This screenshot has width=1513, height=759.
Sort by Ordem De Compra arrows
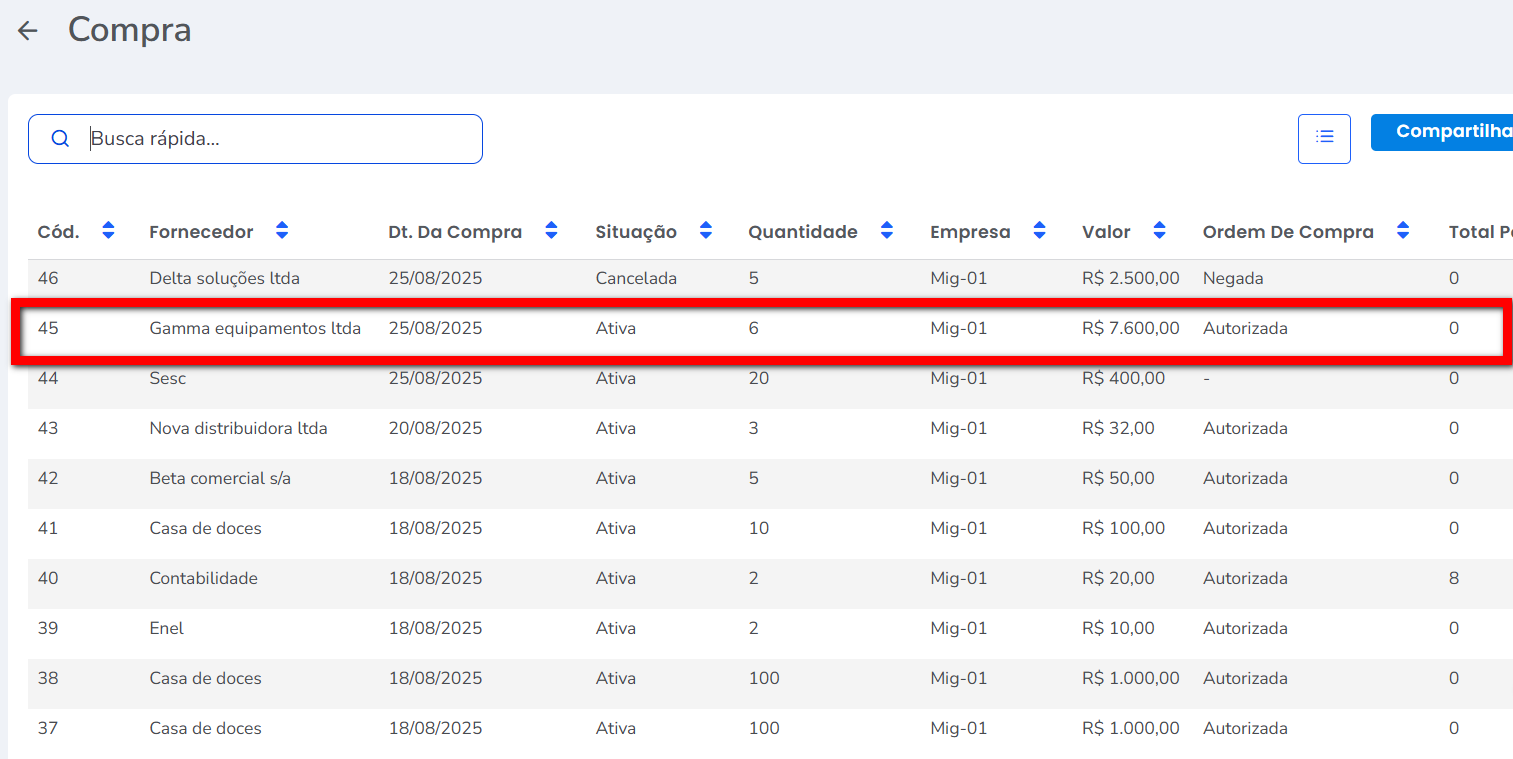coord(1402,231)
